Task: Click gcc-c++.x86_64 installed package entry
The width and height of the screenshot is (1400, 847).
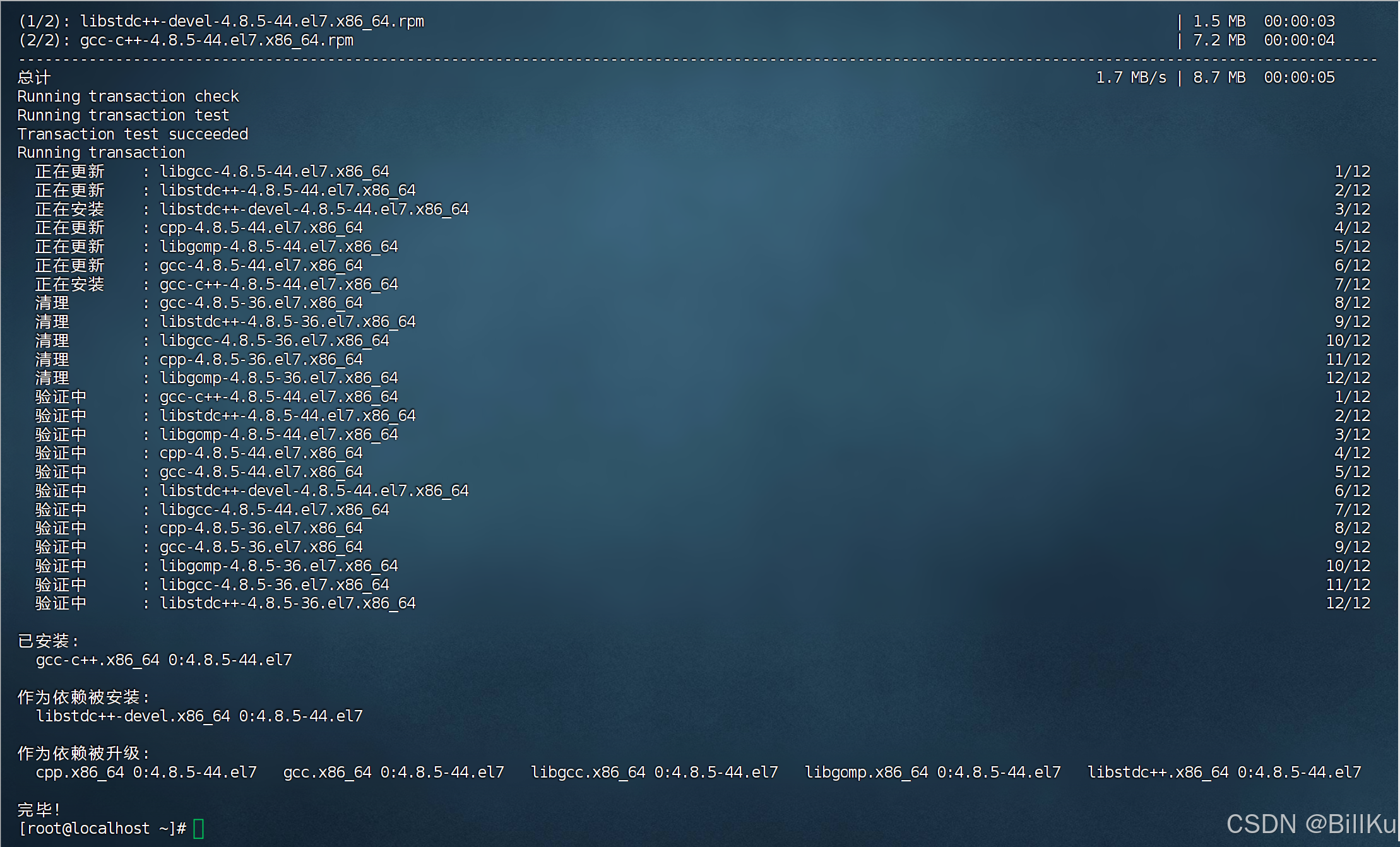Action: [163, 660]
